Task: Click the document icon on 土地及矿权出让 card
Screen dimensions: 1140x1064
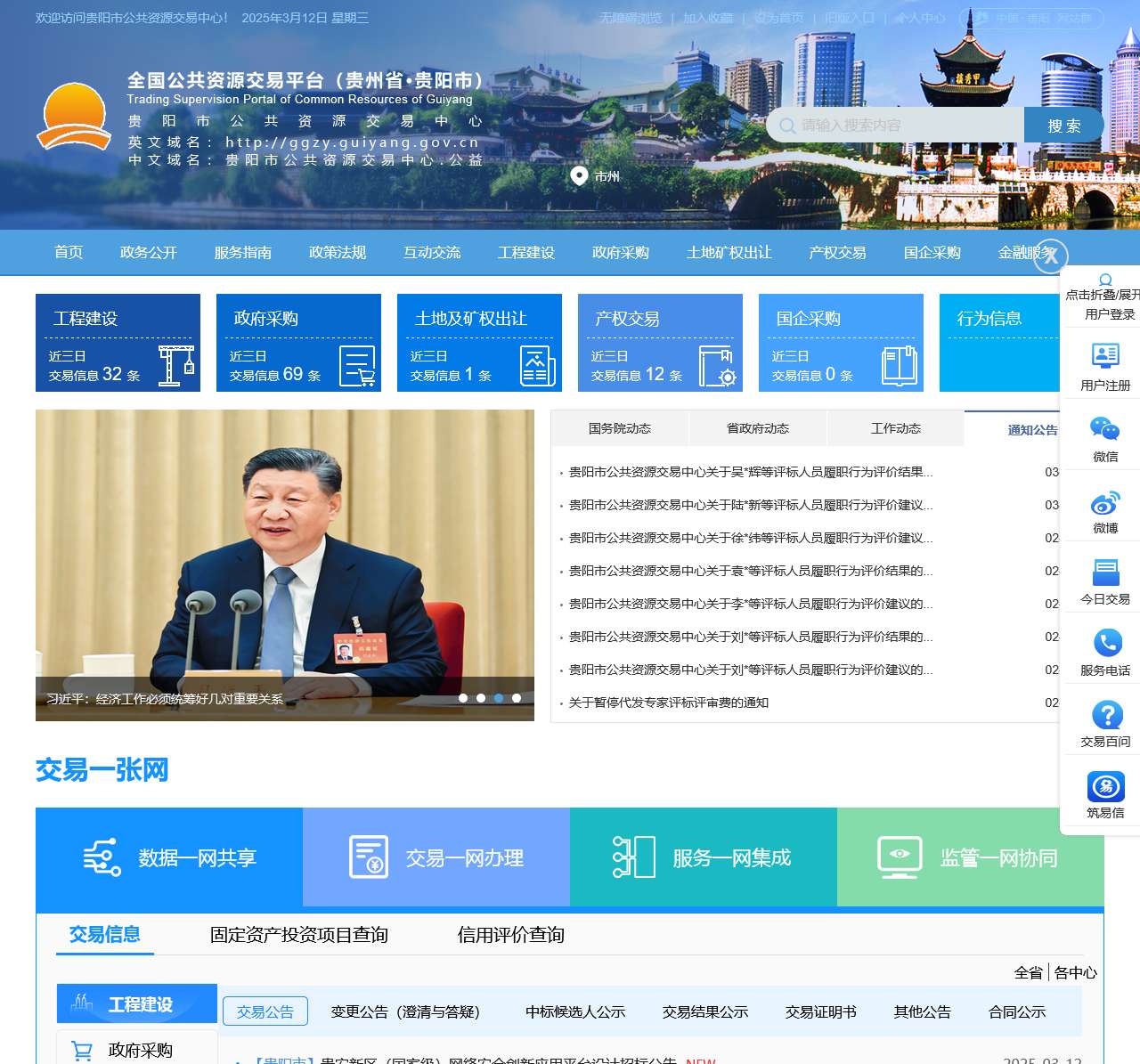Action: [x=538, y=366]
